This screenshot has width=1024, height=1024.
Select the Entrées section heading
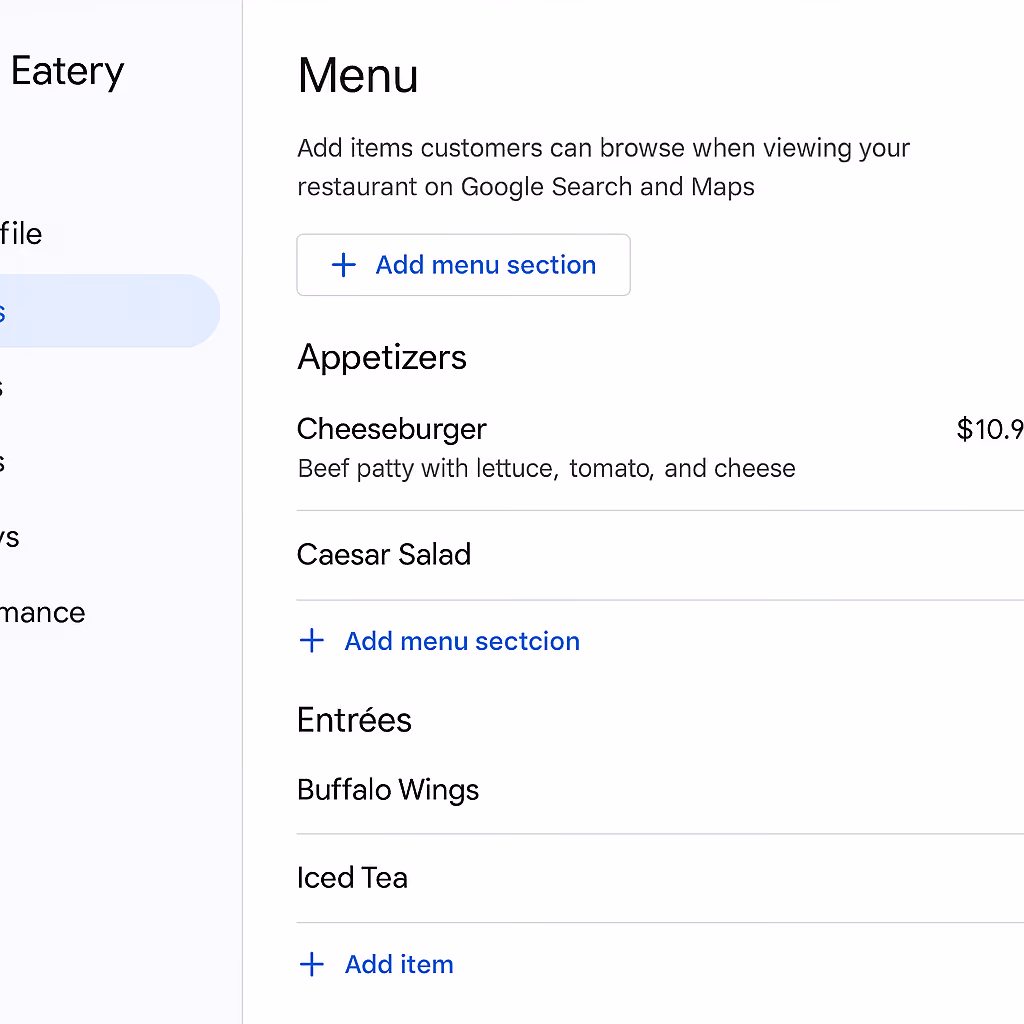pyautogui.click(x=355, y=720)
